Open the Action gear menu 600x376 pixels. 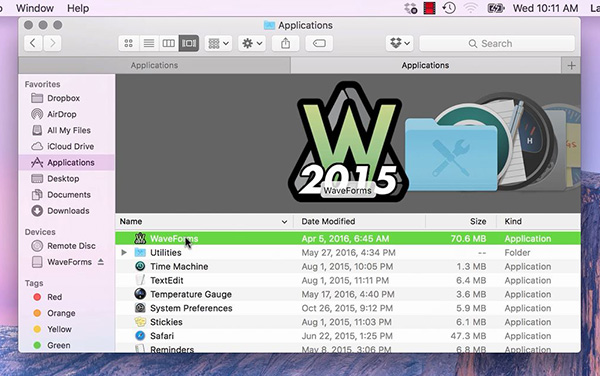coord(252,44)
